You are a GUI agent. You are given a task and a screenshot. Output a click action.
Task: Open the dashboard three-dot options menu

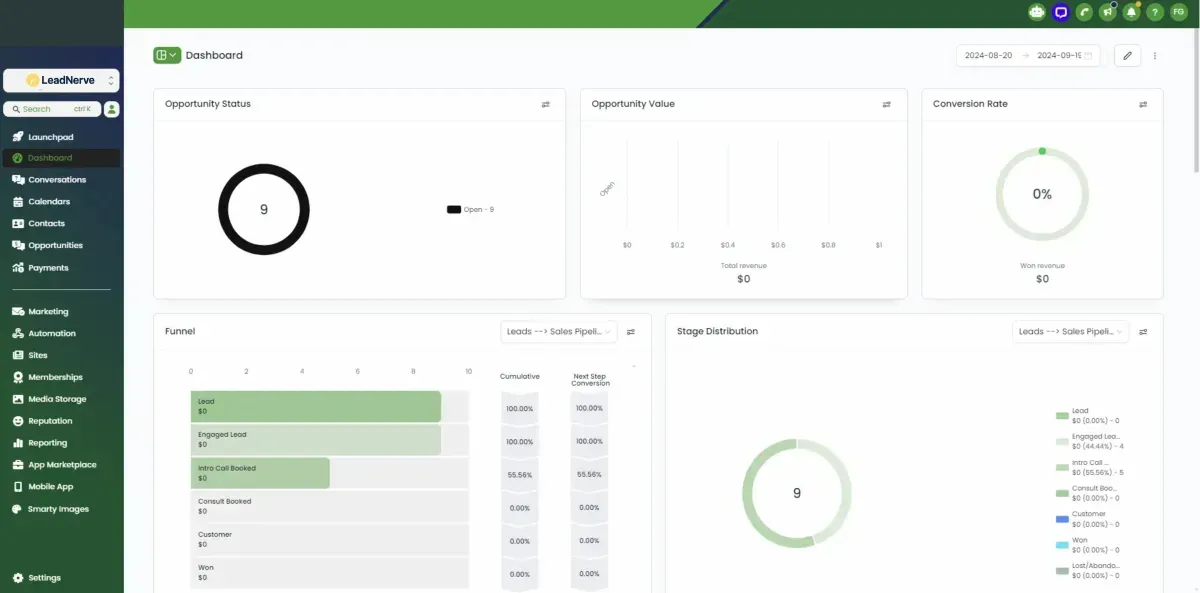[x=1155, y=56]
